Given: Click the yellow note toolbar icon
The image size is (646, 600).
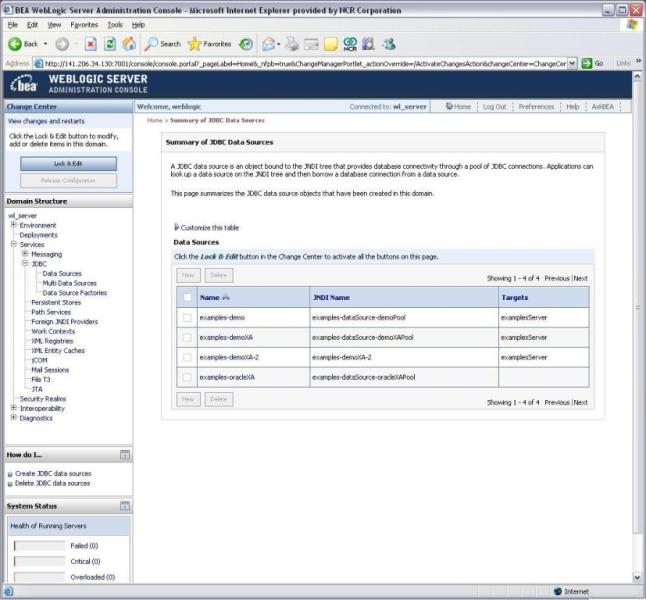Looking at the screenshot, I should (330, 44).
